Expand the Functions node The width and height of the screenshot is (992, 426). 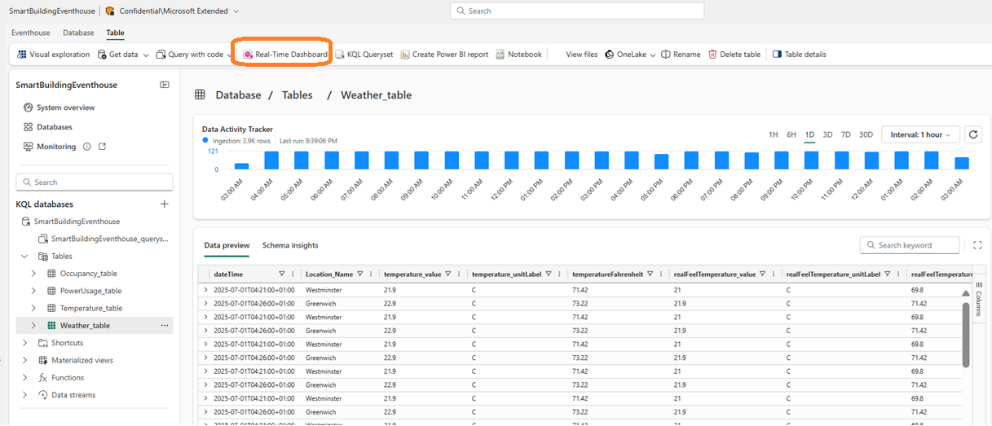pos(25,377)
